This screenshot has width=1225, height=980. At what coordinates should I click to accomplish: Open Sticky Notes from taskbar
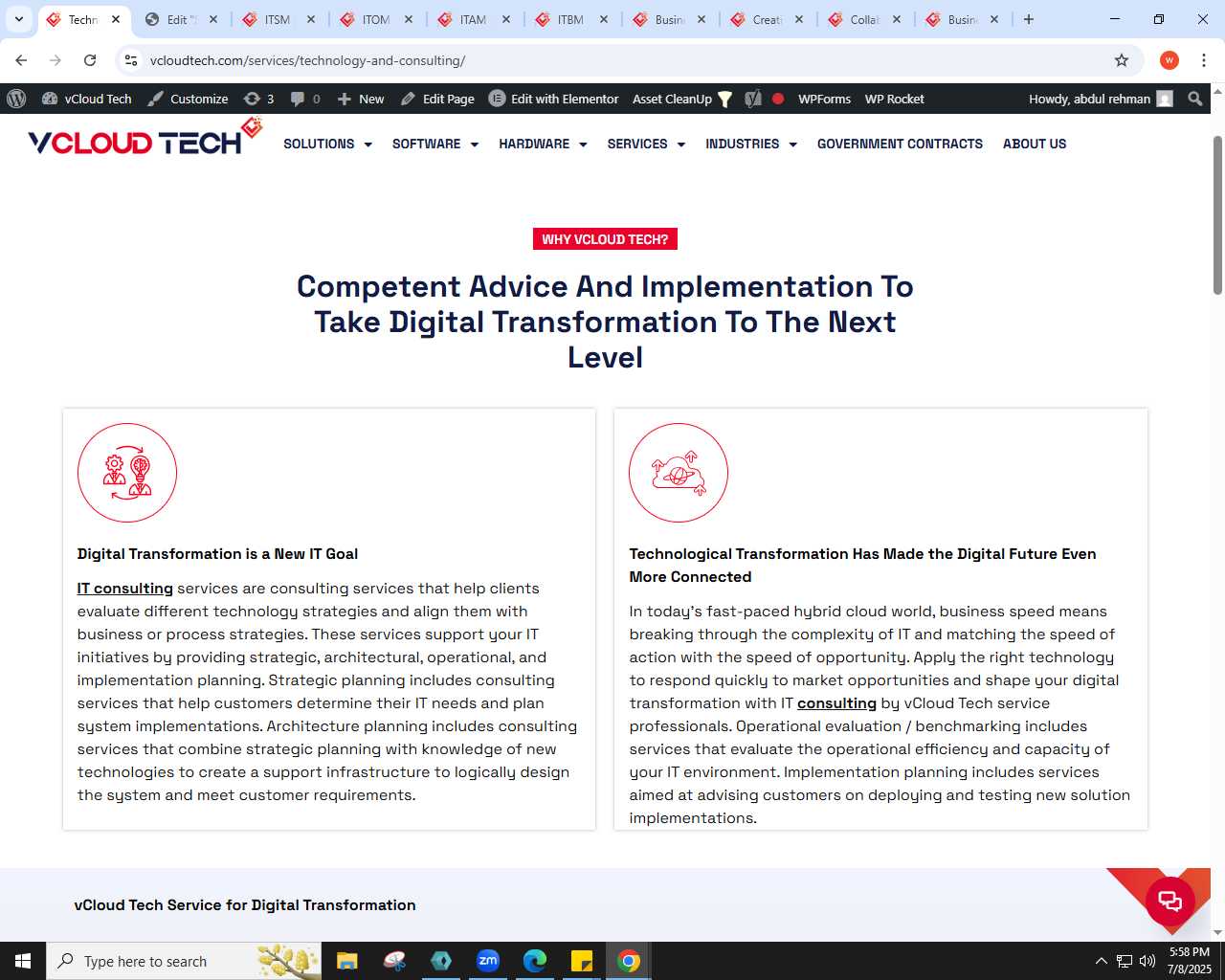coord(582,961)
